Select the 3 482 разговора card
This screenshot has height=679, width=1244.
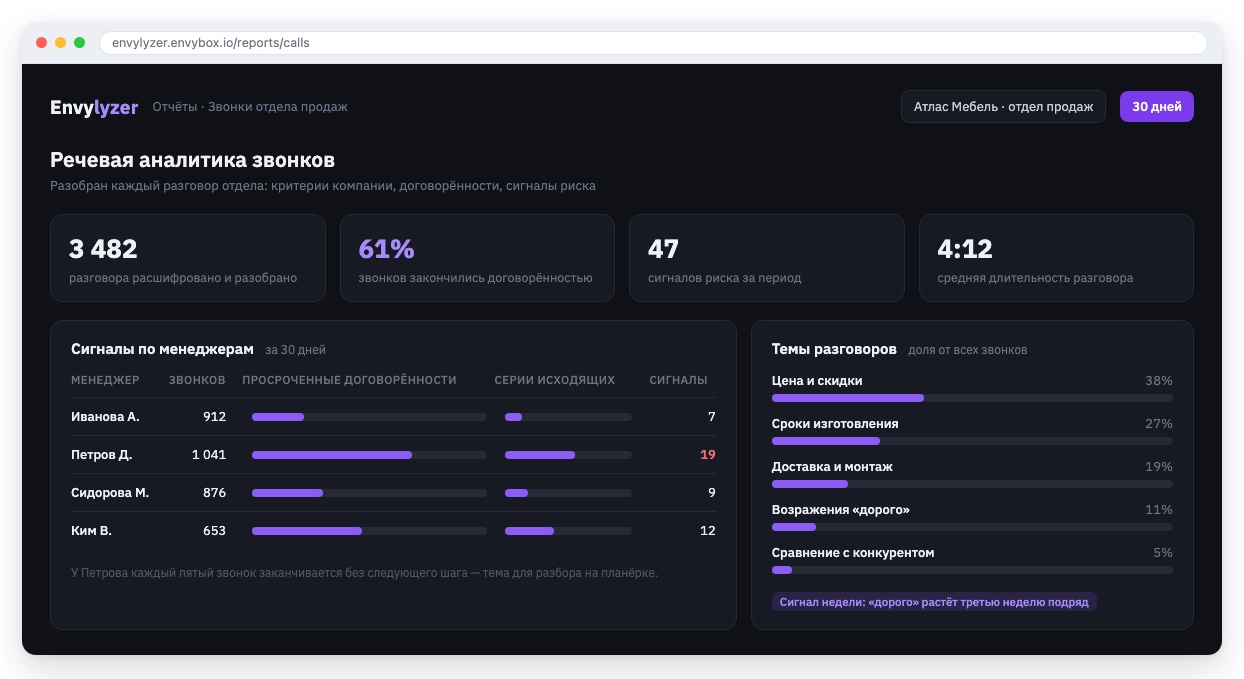(x=188, y=258)
